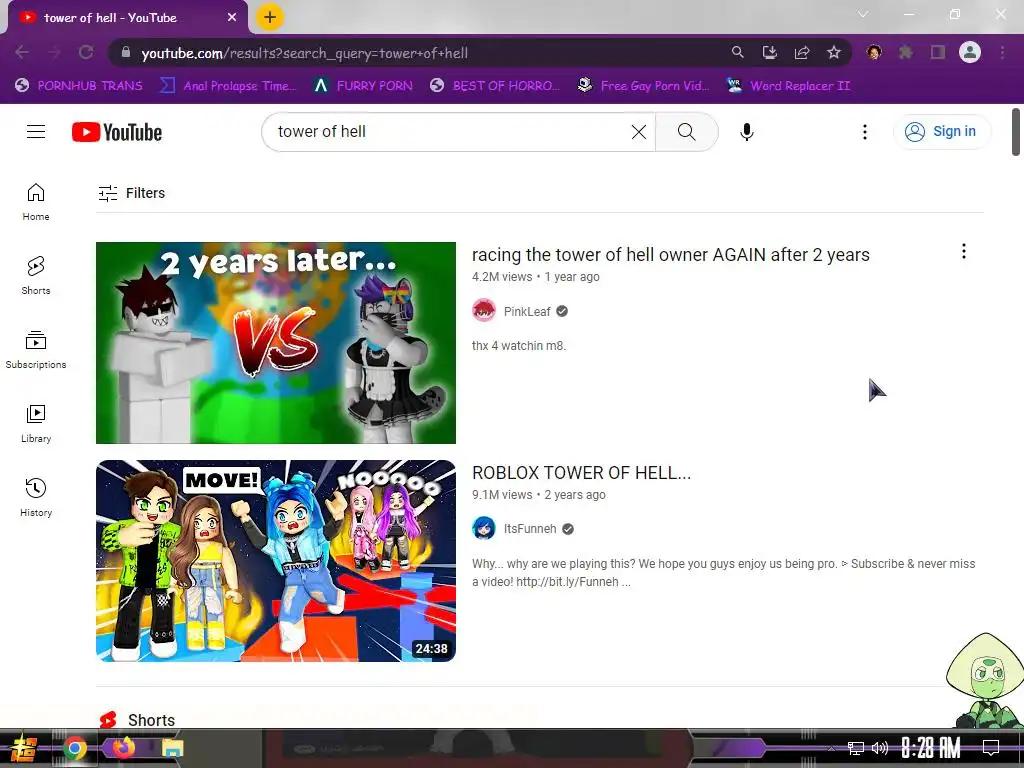1024x768 pixels.
Task: Click the ItsFunneh channel avatar
Action: point(484,528)
